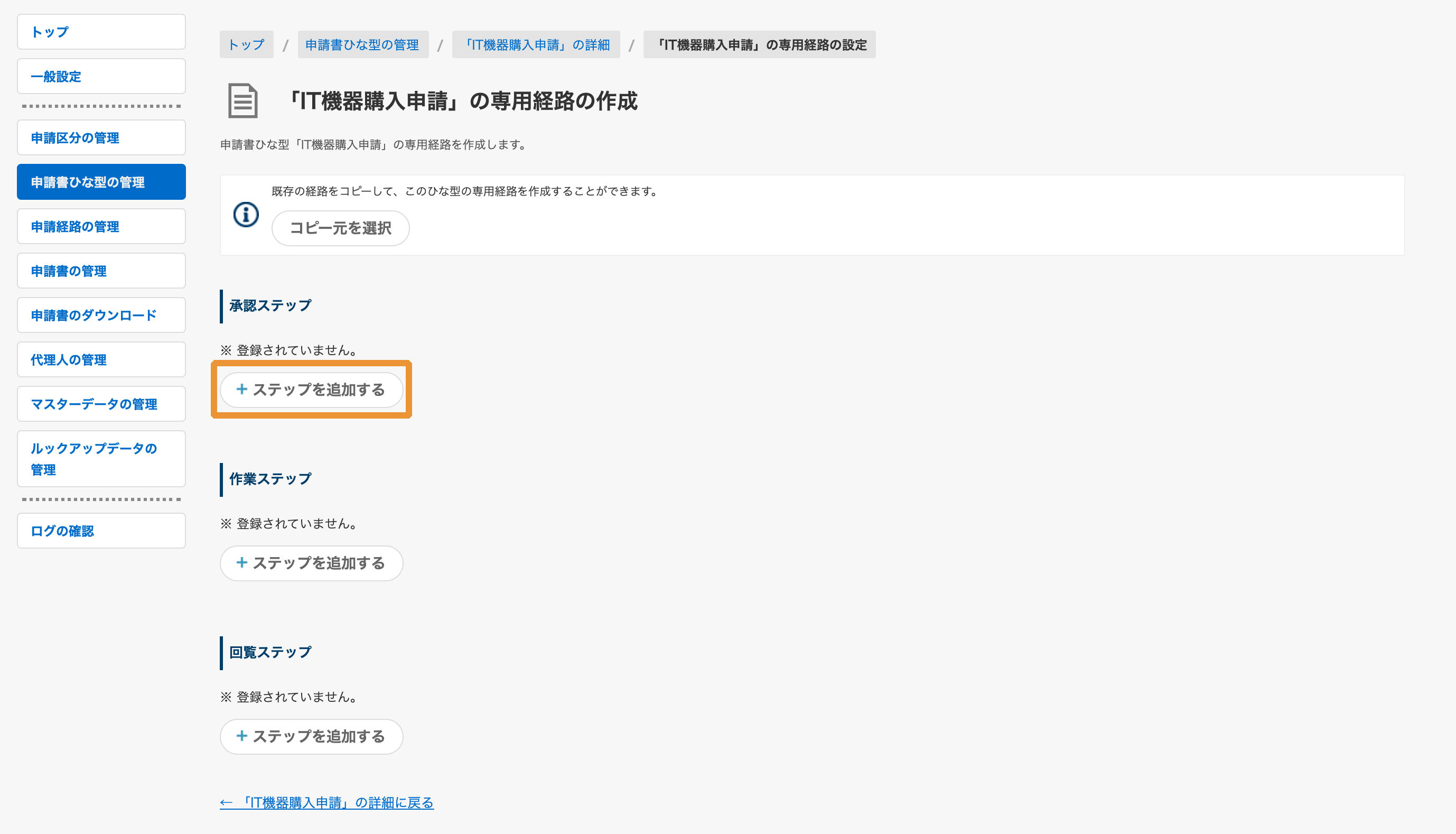Click current breadcrumb 専用経路の設定

coord(760,45)
